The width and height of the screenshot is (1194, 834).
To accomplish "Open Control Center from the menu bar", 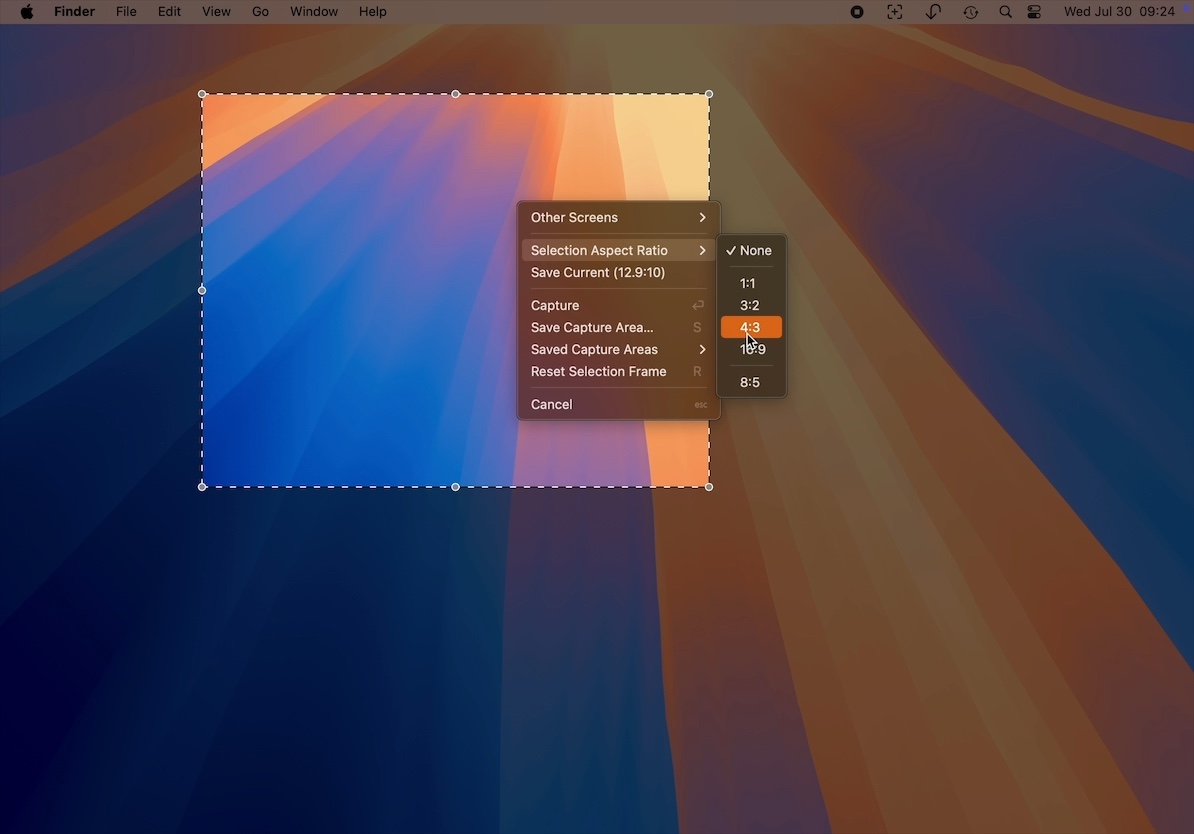I will tap(1034, 12).
